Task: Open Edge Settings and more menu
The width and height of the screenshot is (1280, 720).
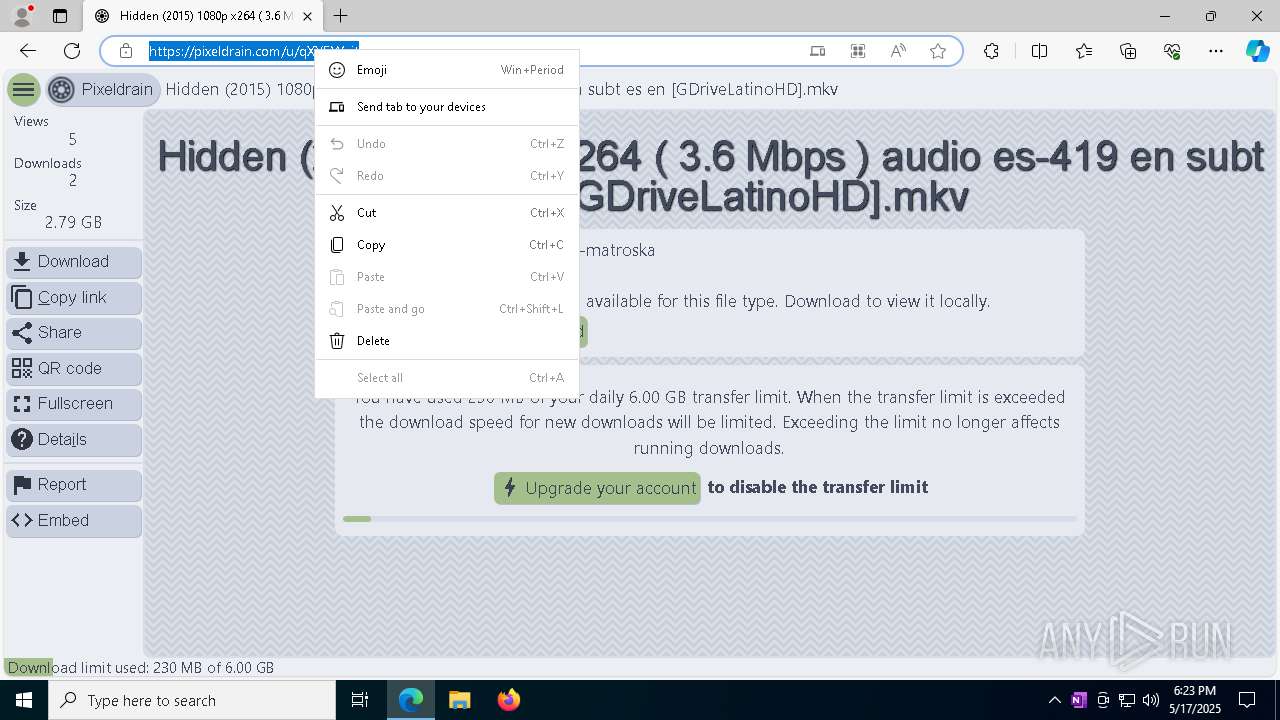Action: point(1216,51)
